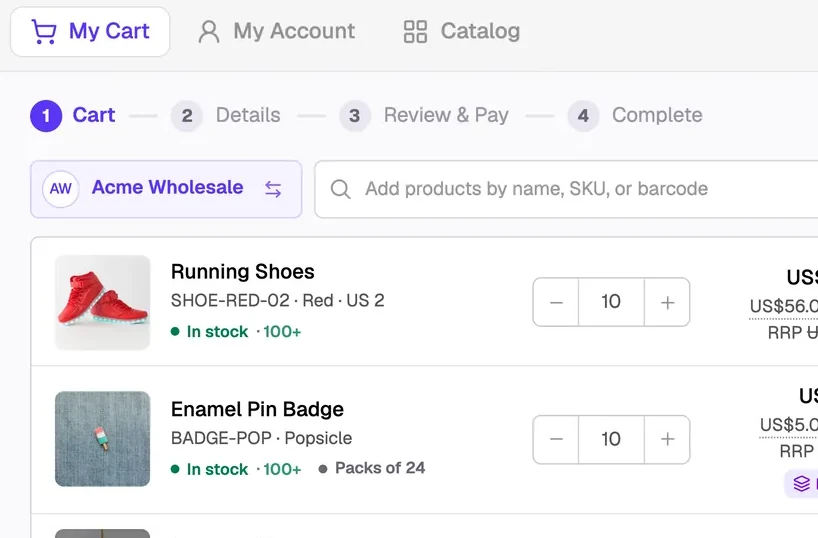Select the shopping cart icon

pyautogui.click(x=44, y=31)
